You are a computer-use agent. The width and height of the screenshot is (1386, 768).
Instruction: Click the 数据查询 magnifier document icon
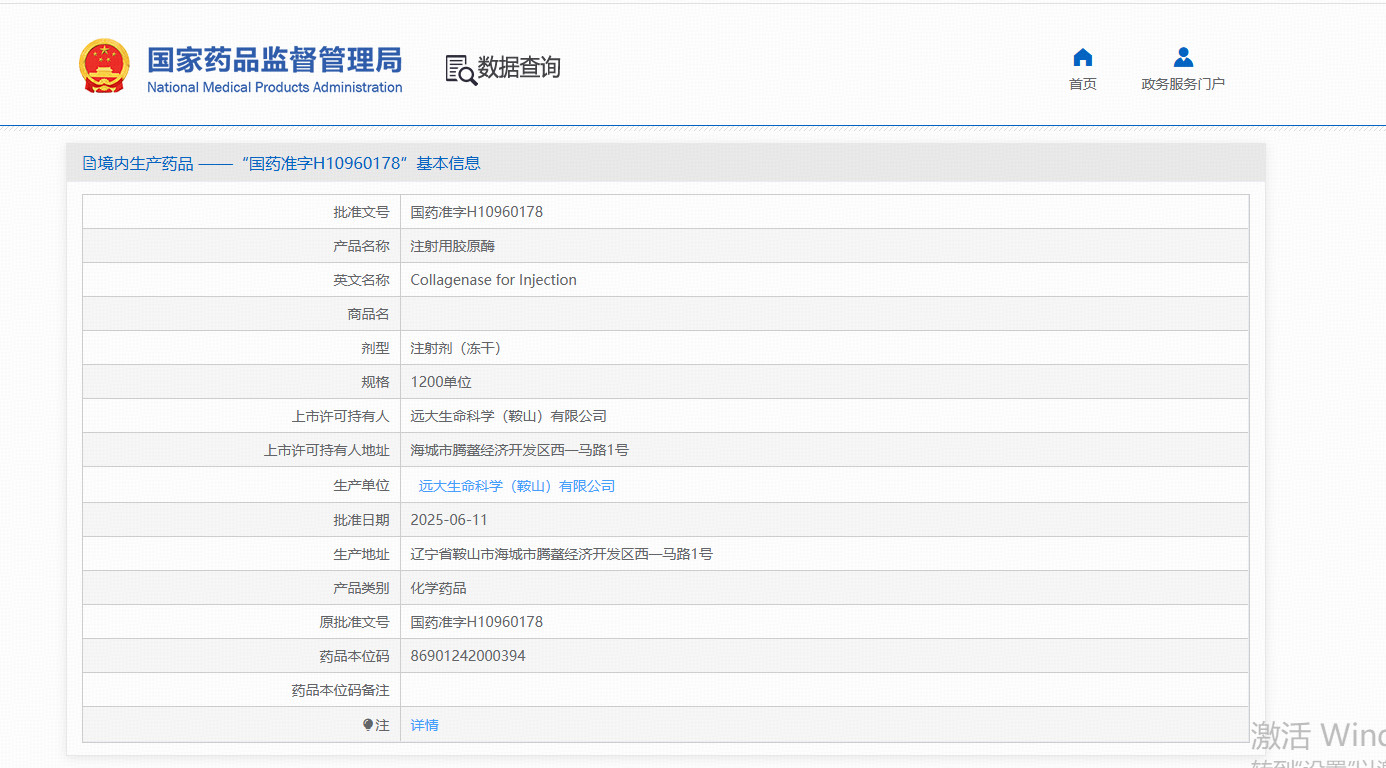(x=460, y=69)
